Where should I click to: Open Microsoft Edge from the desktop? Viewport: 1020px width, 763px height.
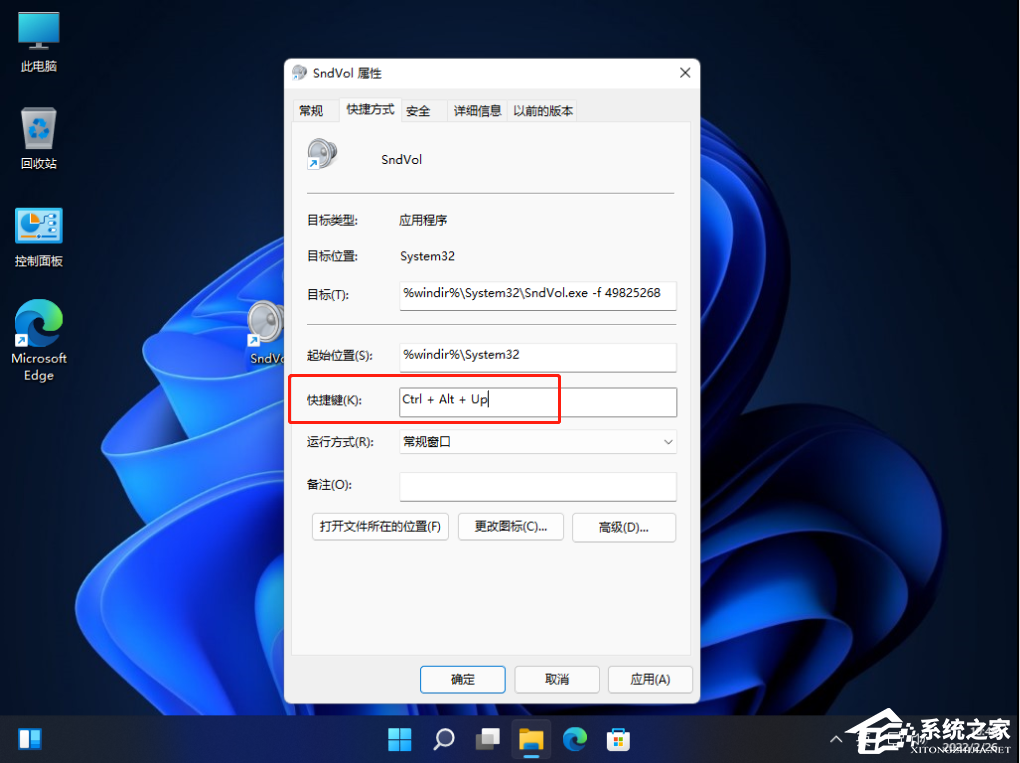pos(37,330)
